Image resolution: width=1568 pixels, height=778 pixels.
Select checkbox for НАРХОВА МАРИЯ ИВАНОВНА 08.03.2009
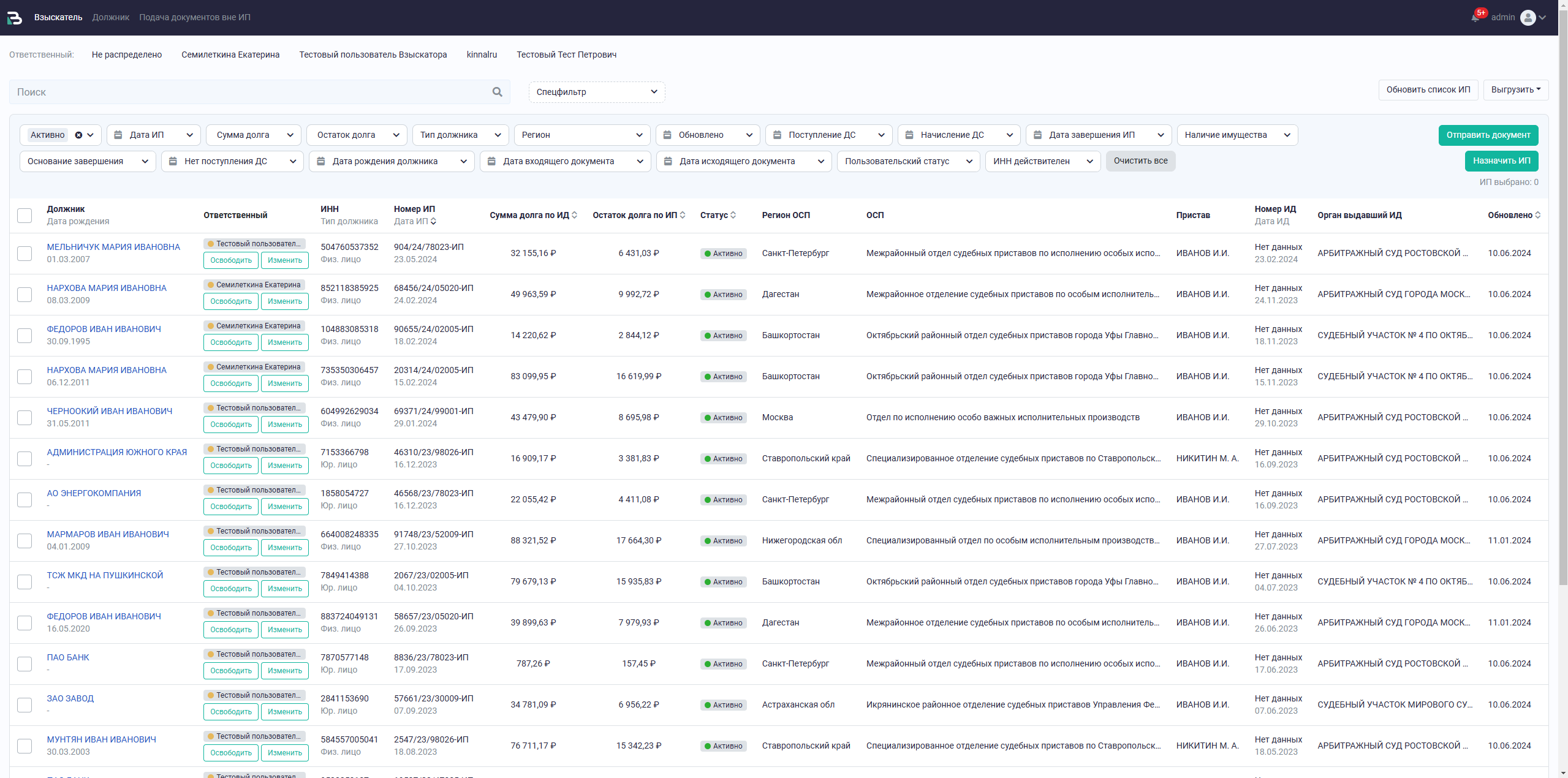tap(25, 295)
